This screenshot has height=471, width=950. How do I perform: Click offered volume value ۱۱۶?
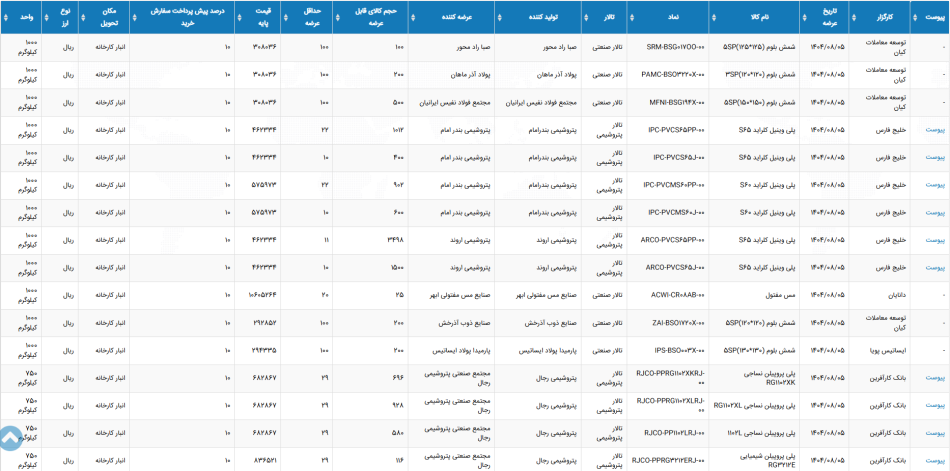coord(399,460)
